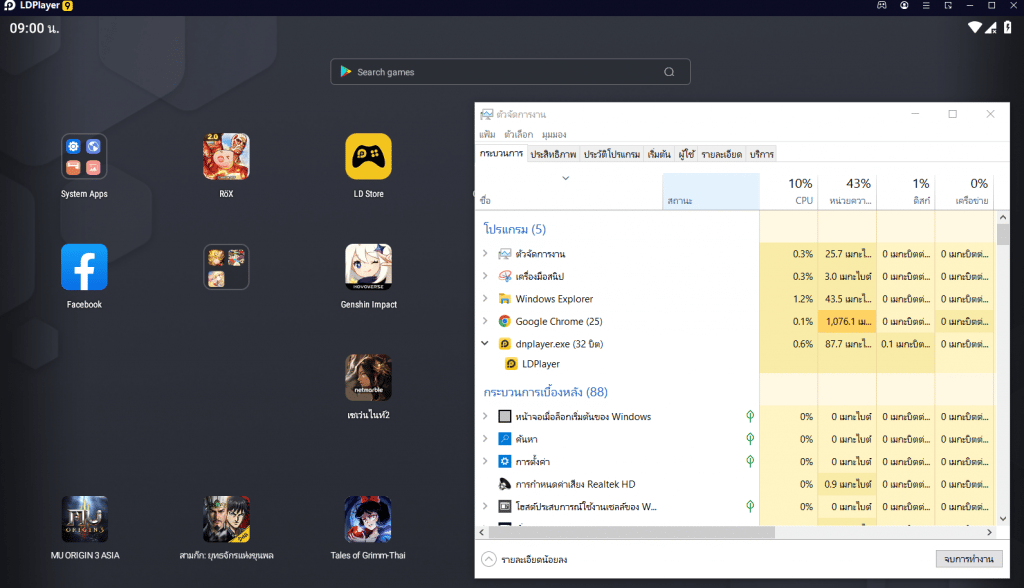Click the 1,076.1 memory cell for Chrome

click(x=848, y=321)
